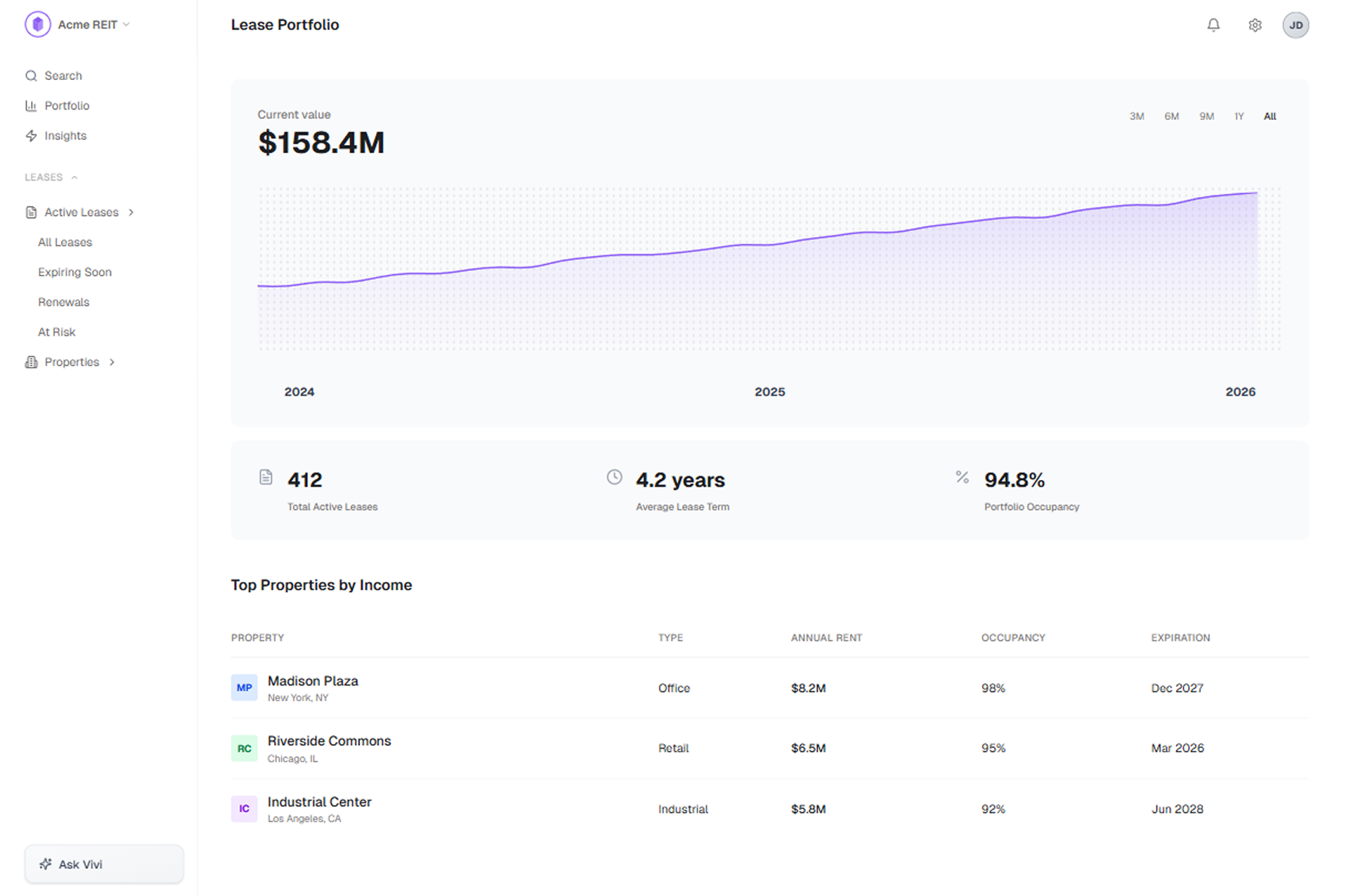Click the Active Leases document icon
This screenshot has width=1354, height=896.
30,212
